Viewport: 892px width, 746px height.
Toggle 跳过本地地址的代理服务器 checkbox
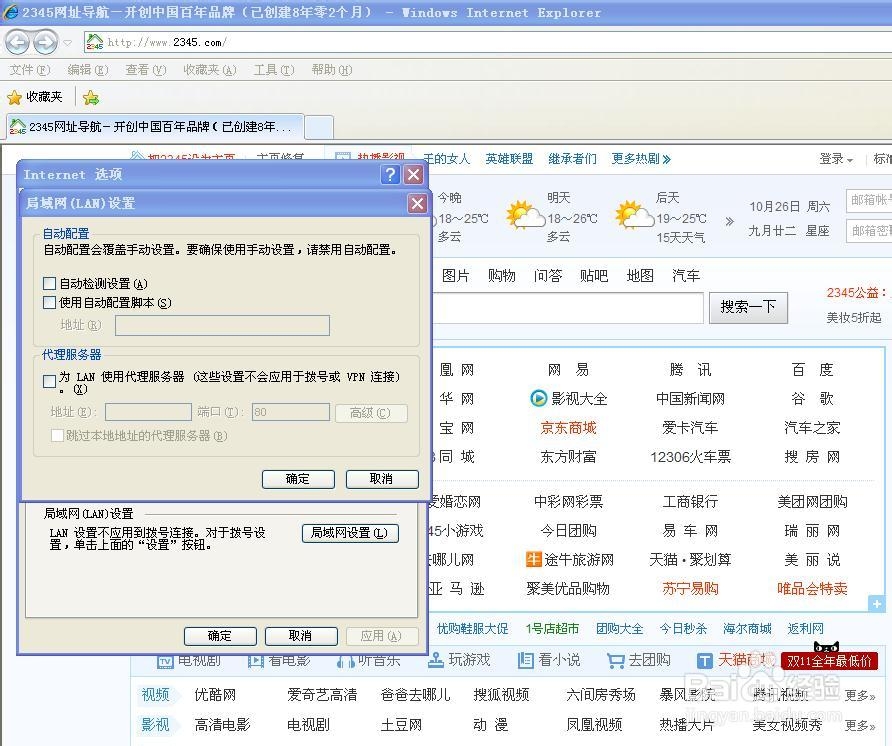tap(57, 435)
